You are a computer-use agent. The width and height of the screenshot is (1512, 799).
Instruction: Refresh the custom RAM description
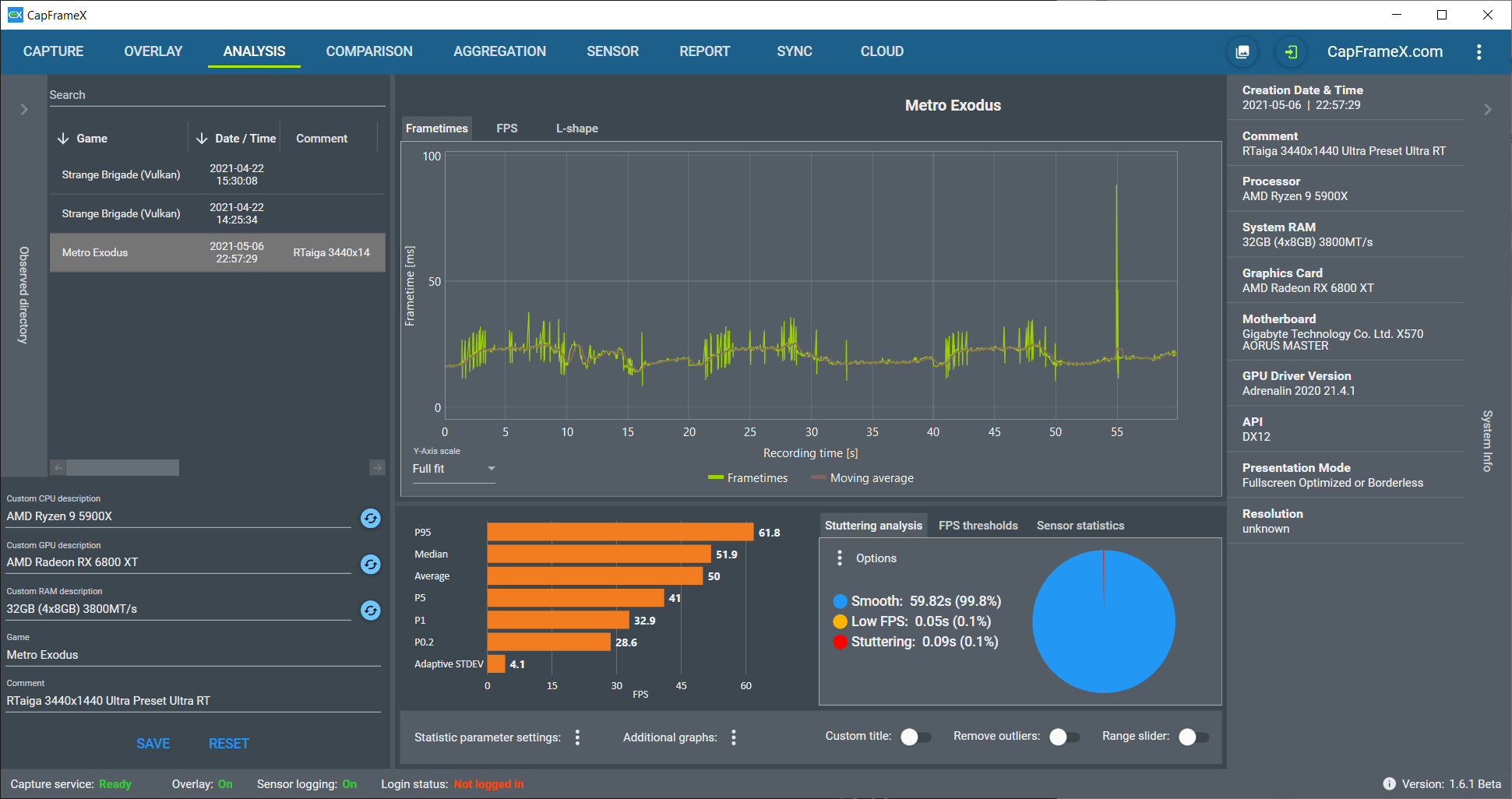(x=371, y=611)
